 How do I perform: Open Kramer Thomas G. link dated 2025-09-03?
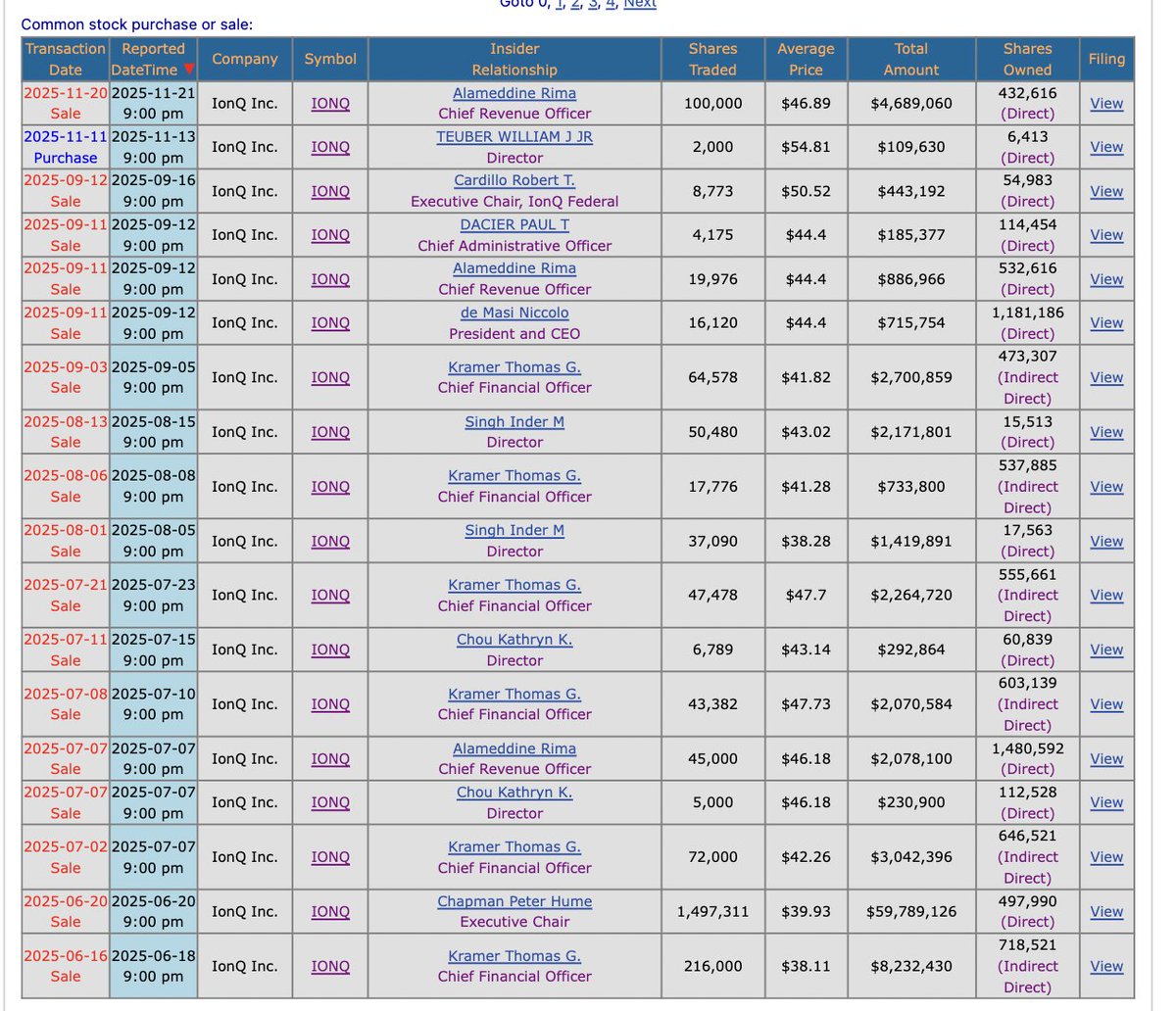click(x=514, y=367)
